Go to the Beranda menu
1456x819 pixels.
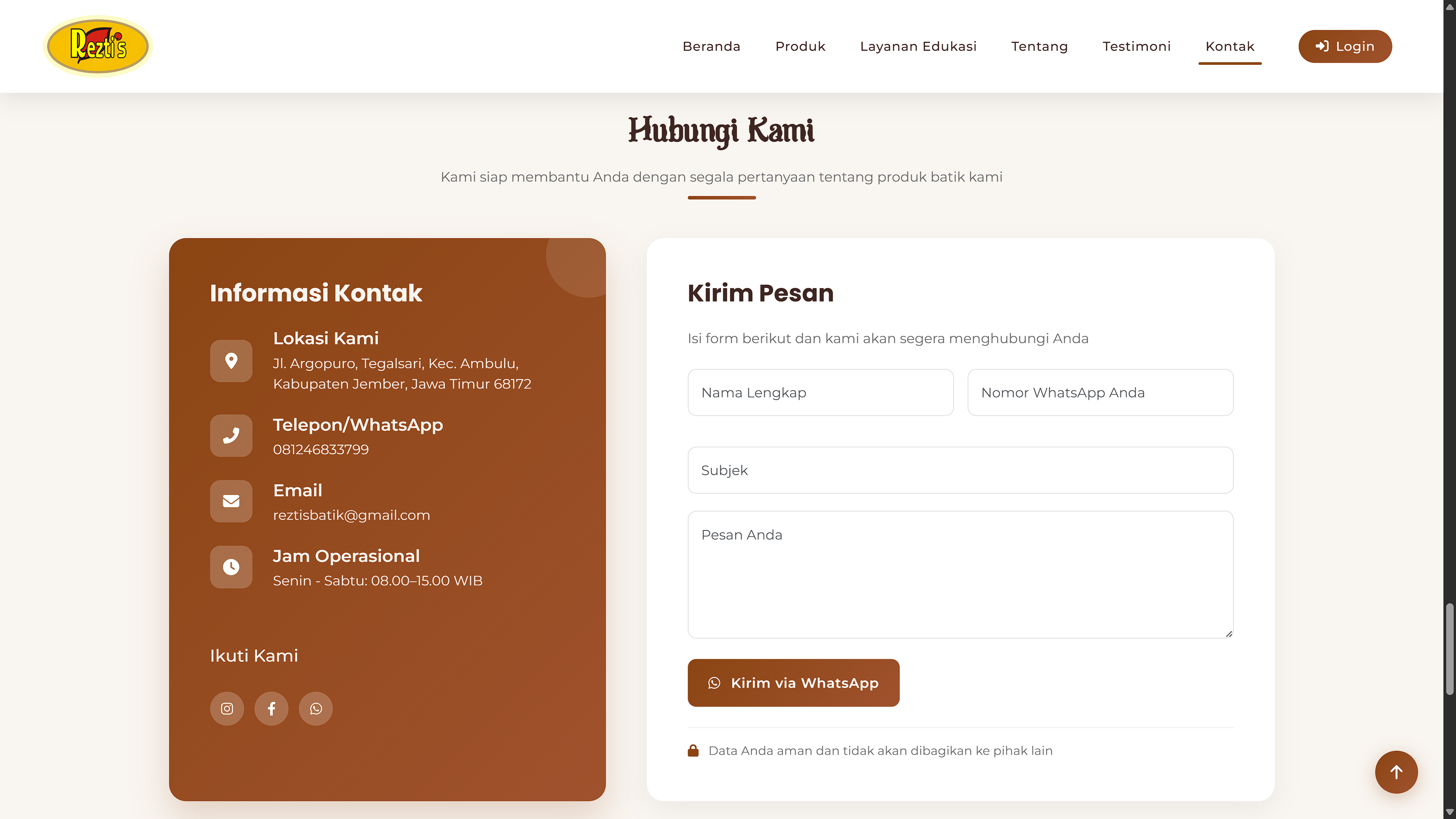711,46
